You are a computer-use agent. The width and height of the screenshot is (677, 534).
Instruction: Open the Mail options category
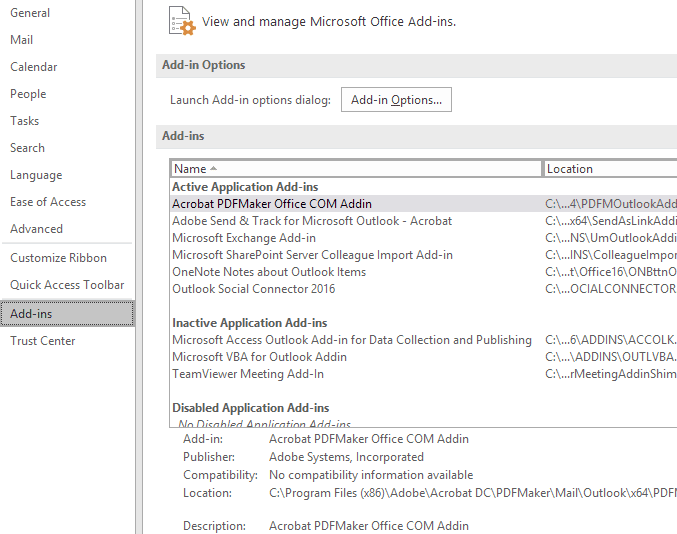coord(22,40)
